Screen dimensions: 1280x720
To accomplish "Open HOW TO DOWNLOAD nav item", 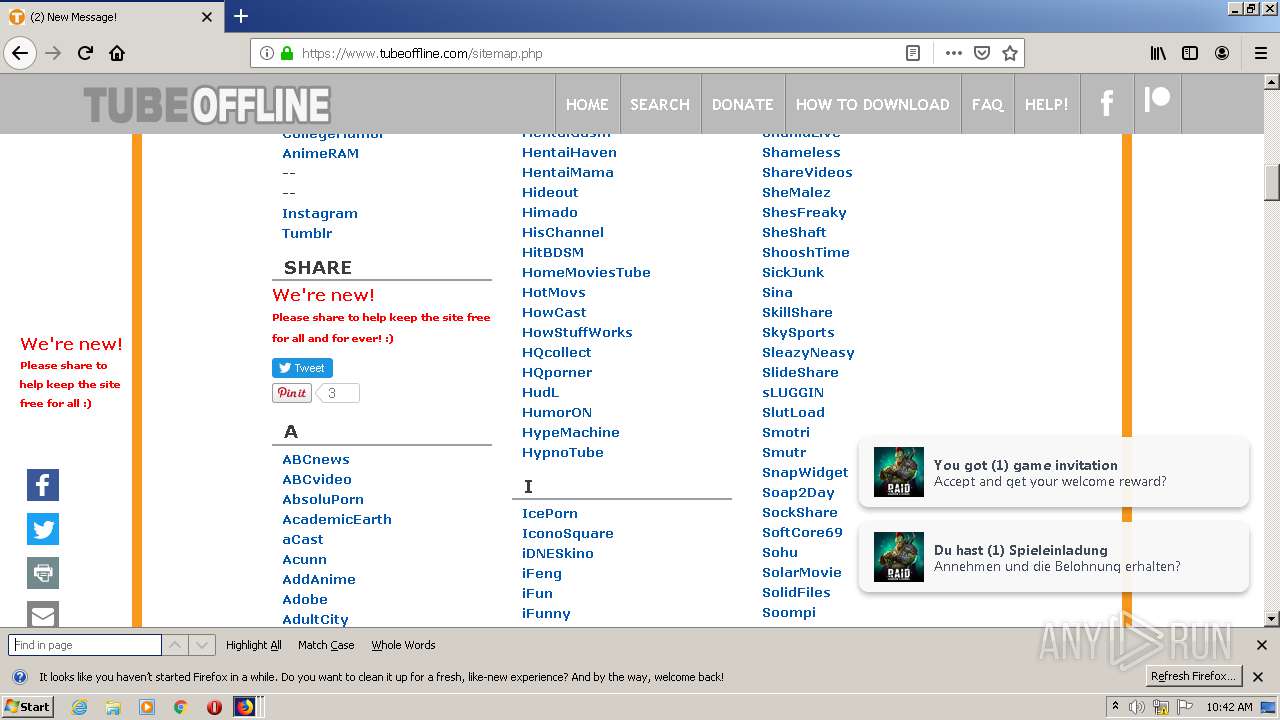I will tap(872, 104).
